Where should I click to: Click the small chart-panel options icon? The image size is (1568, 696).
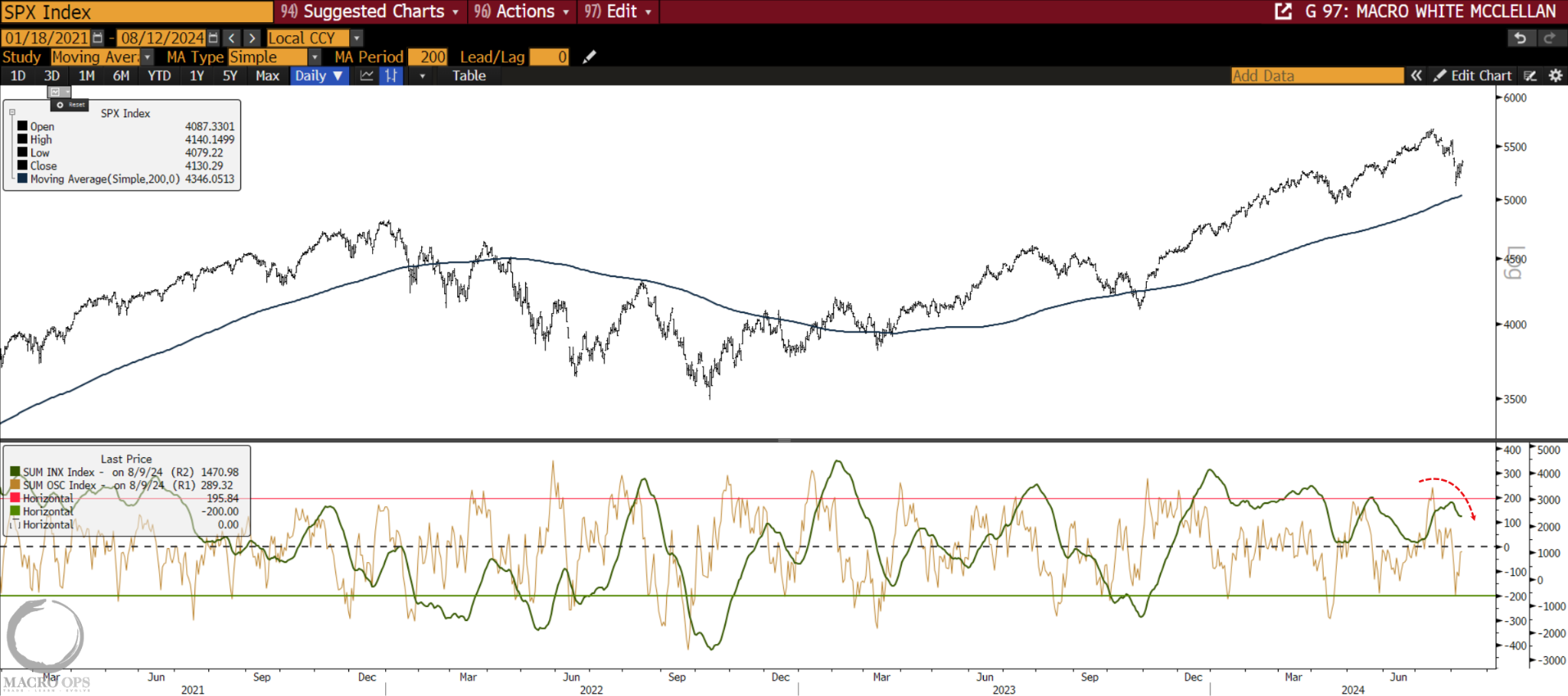pyautogui.click(x=59, y=92)
